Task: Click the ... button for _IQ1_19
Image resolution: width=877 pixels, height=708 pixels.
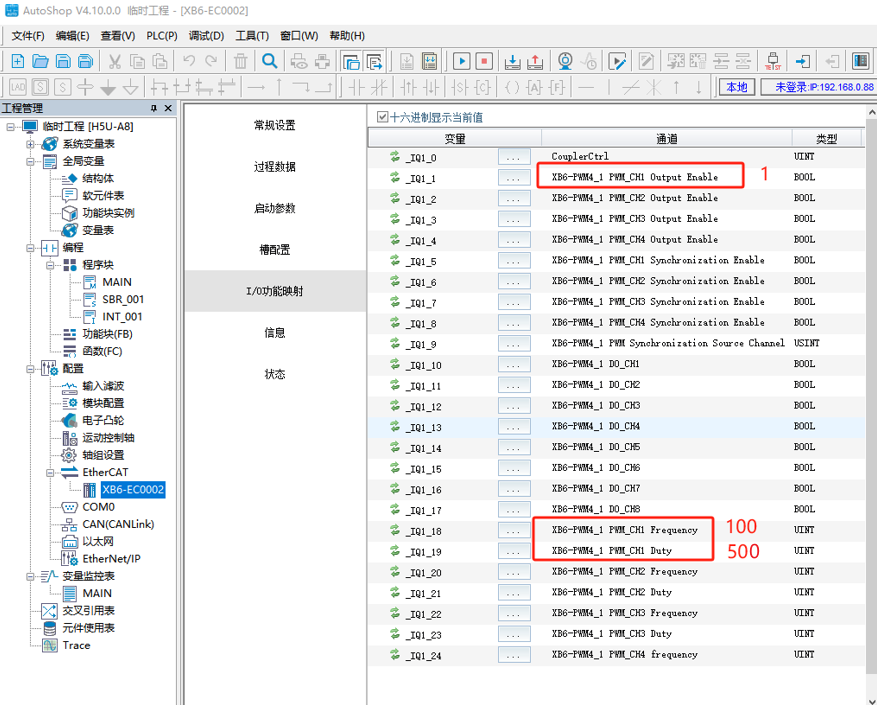Action: click(513, 551)
